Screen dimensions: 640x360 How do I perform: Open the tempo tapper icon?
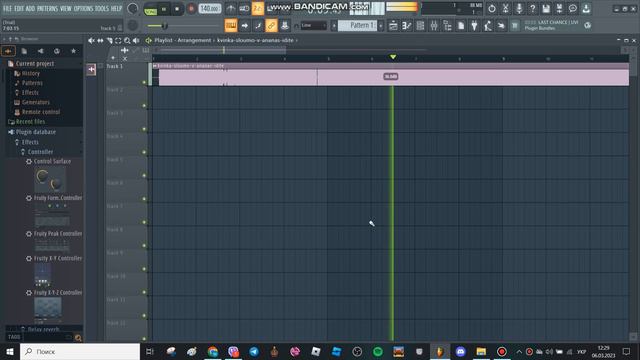point(488,26)
